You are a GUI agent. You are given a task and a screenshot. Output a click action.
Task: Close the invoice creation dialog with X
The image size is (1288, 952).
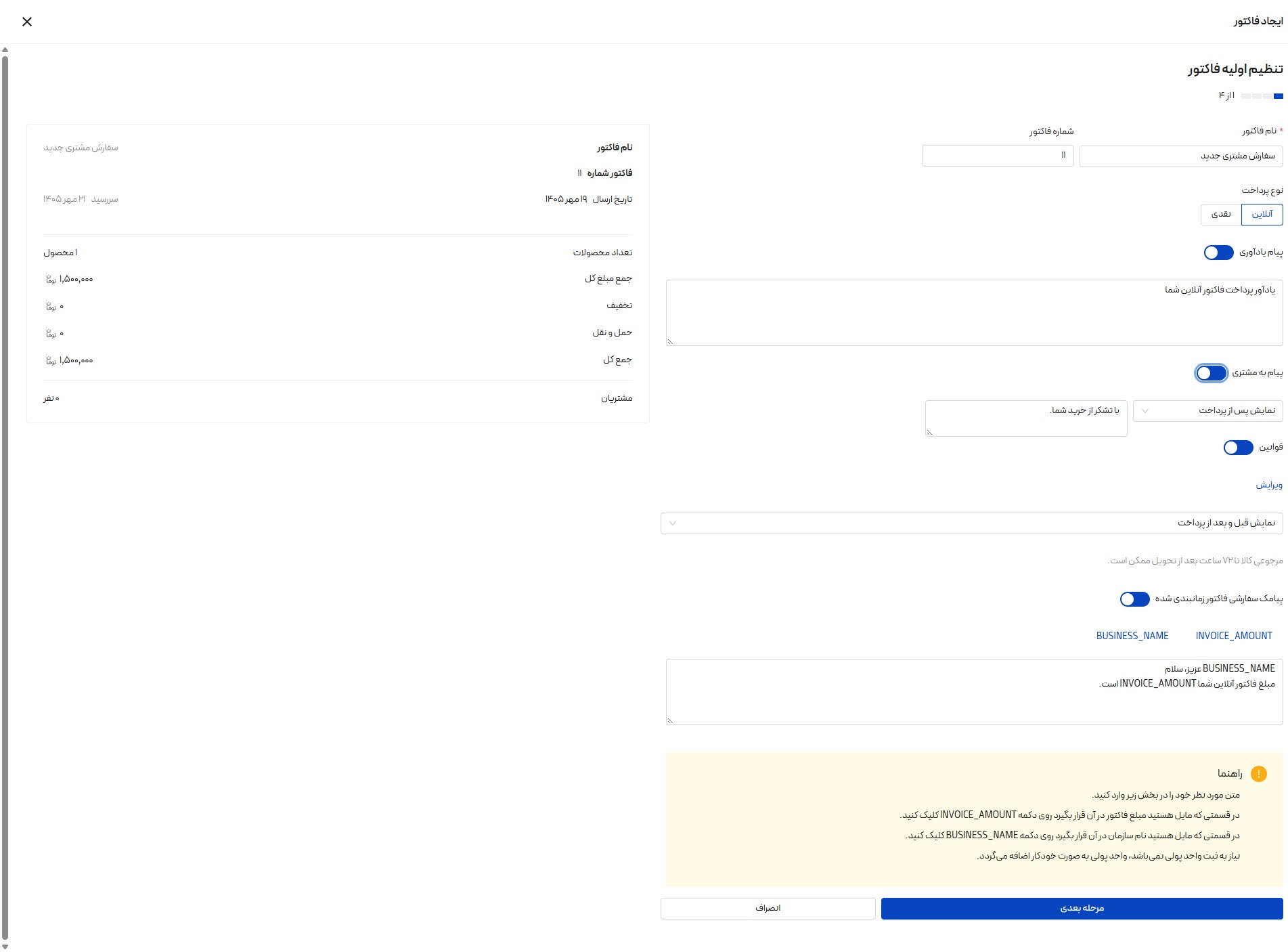click(27, 22)
